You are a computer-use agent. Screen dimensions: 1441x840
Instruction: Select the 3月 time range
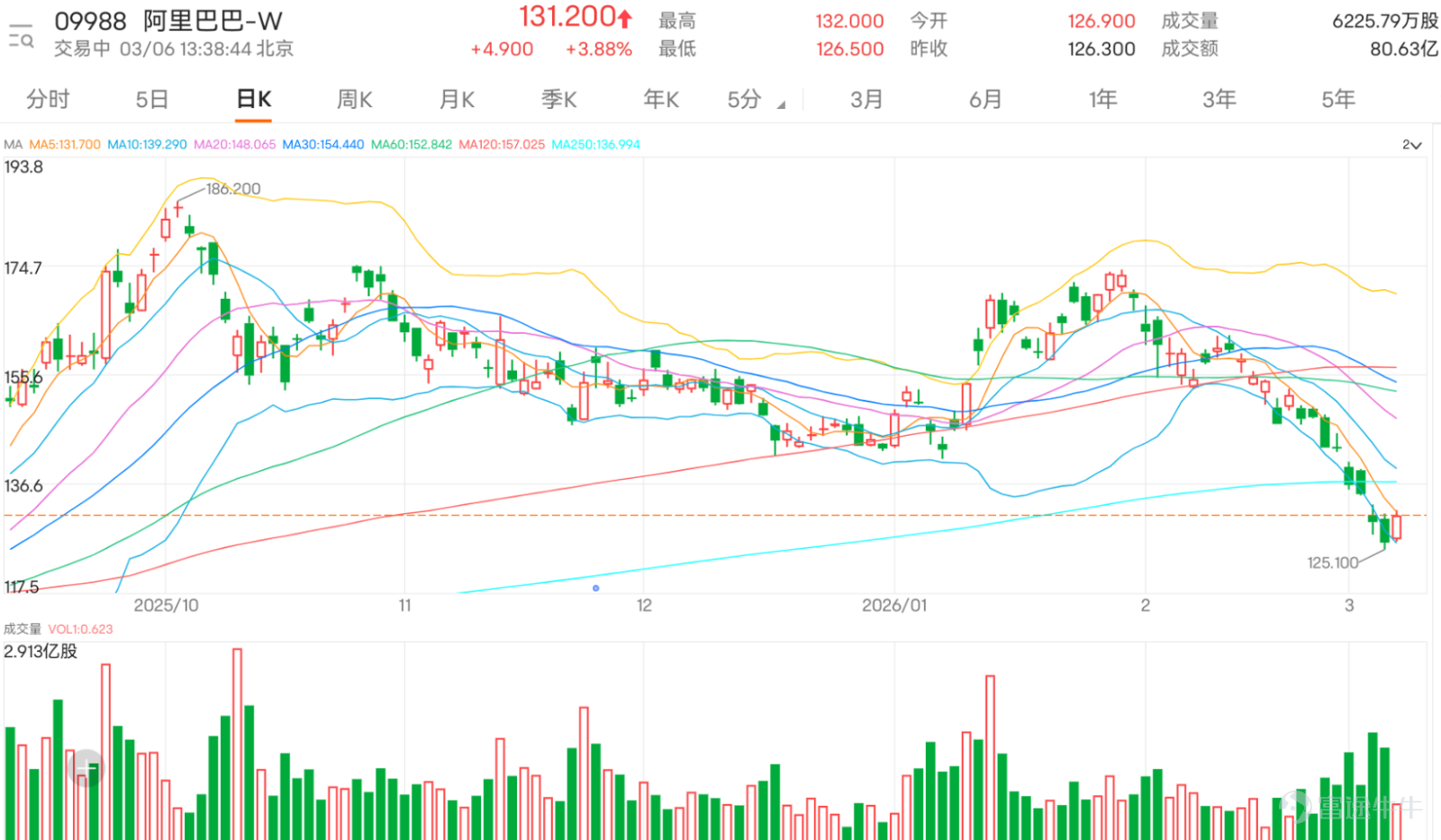coord(866,99)
